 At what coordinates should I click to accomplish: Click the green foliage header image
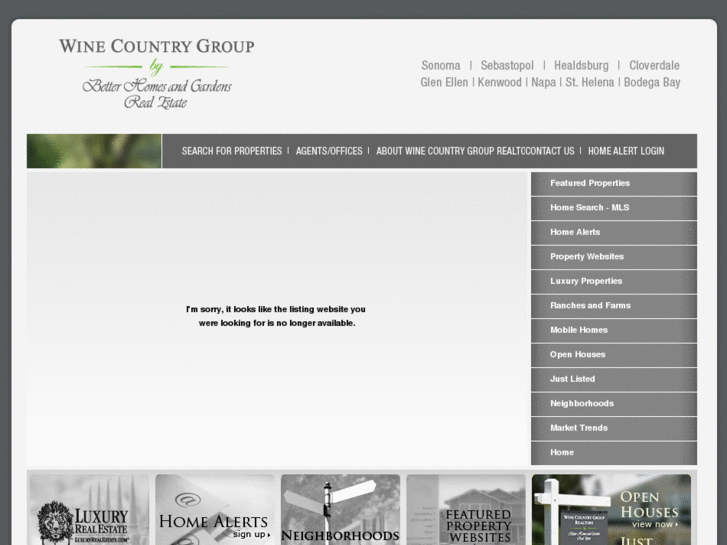[x=94, y=151]
